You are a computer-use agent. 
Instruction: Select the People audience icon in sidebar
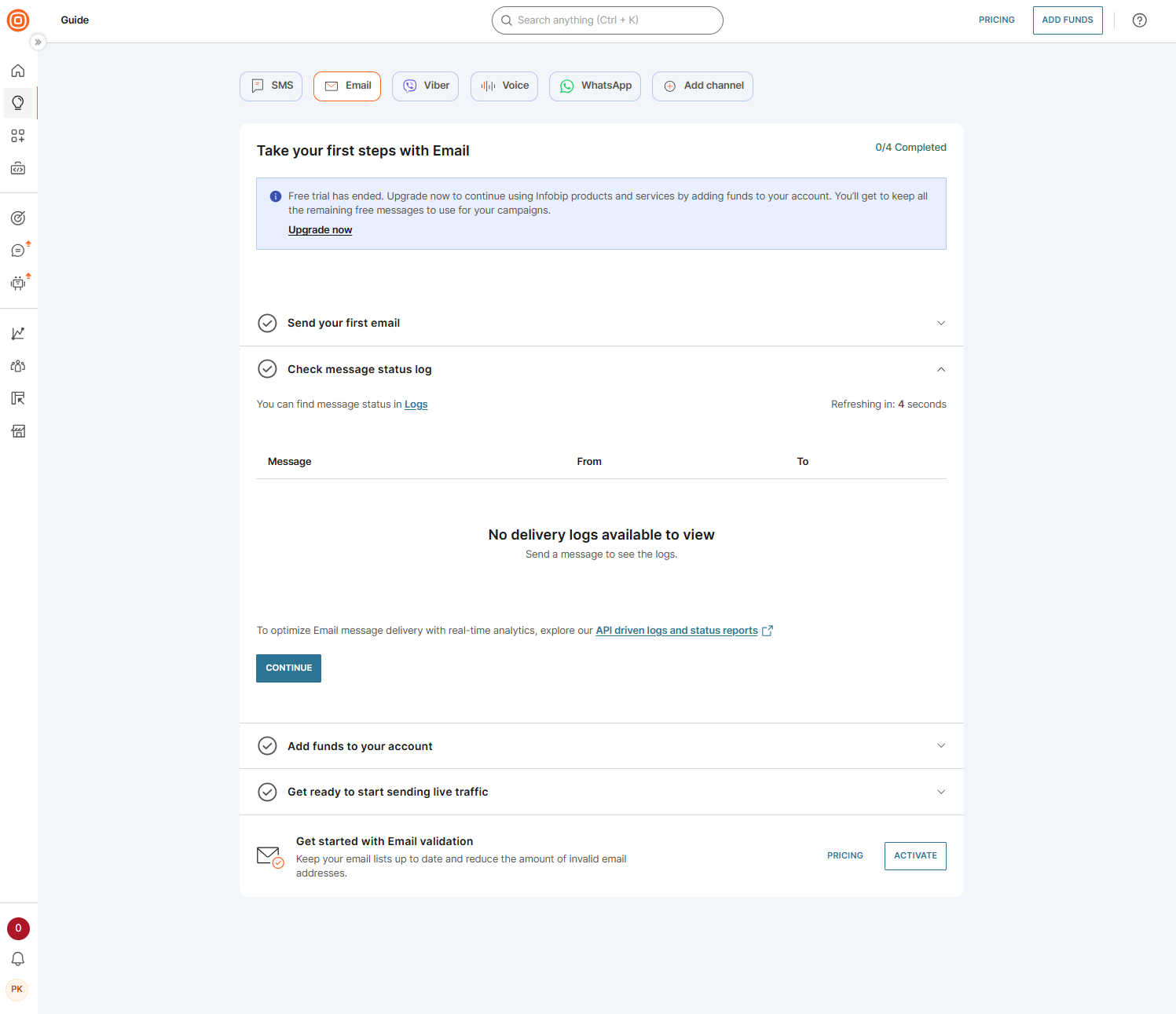(18, 366)
